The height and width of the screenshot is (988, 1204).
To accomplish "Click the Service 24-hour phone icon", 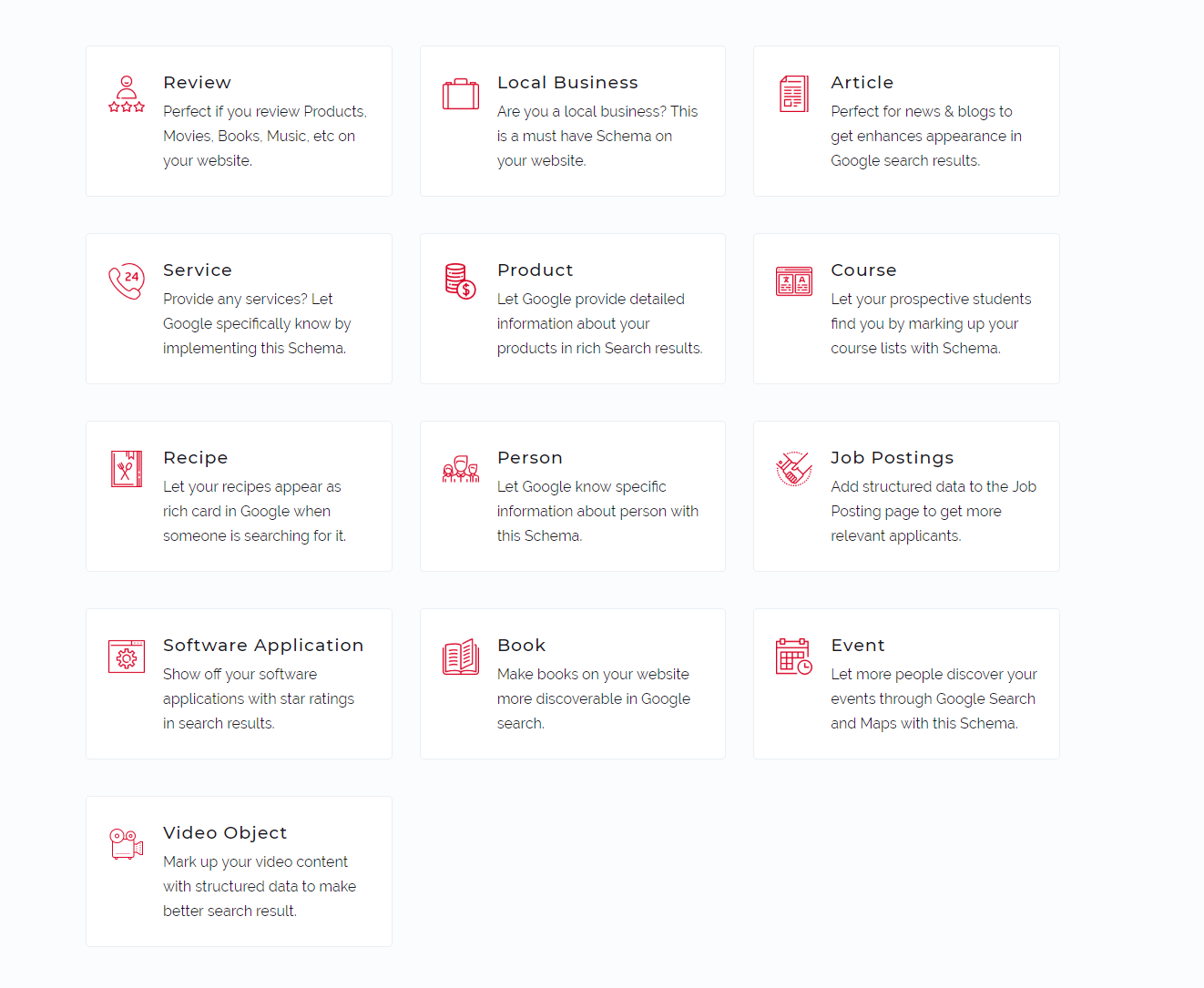I will [127, 280].
